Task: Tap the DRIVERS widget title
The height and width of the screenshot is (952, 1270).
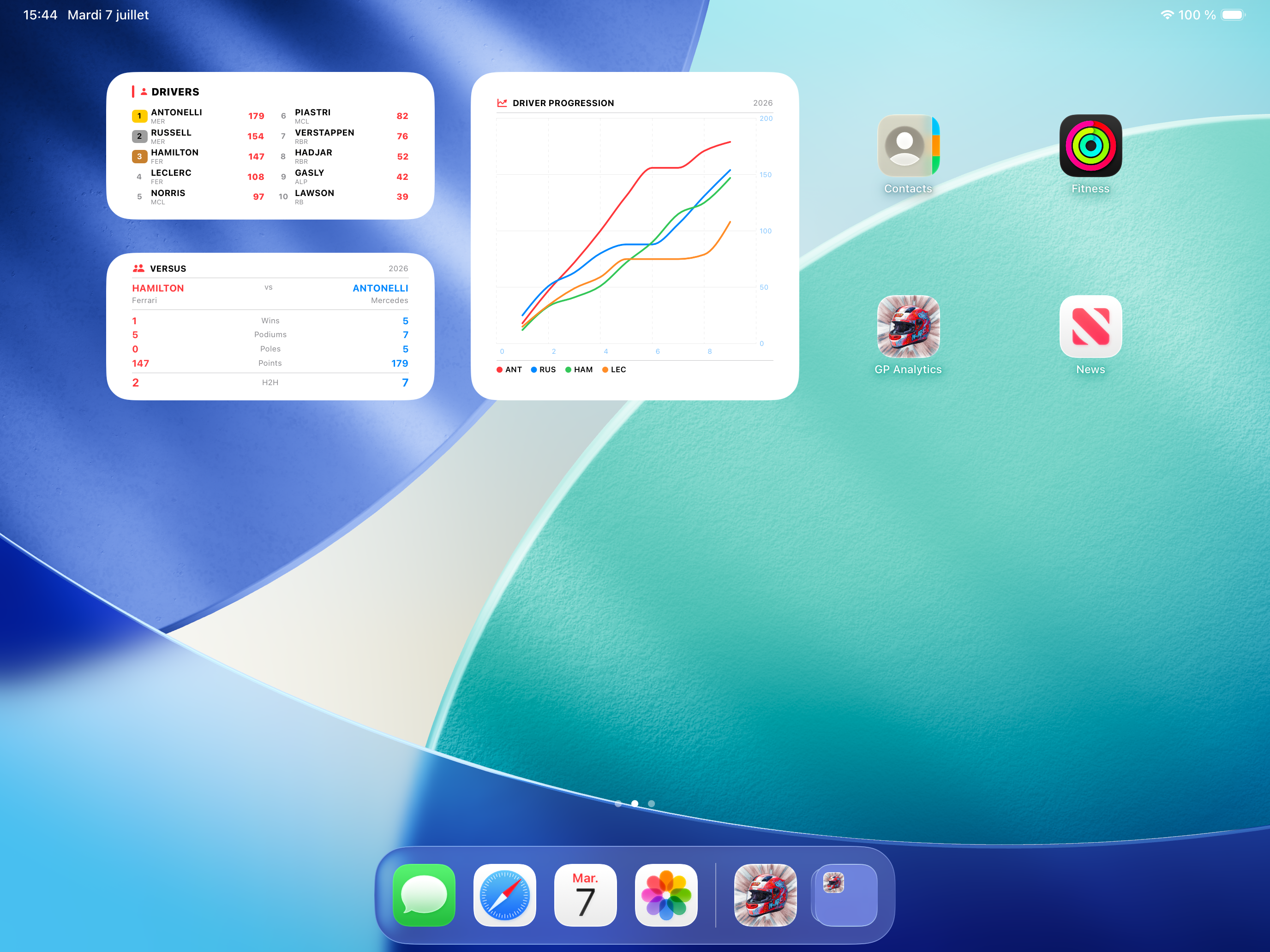Action: click(175, 92)
